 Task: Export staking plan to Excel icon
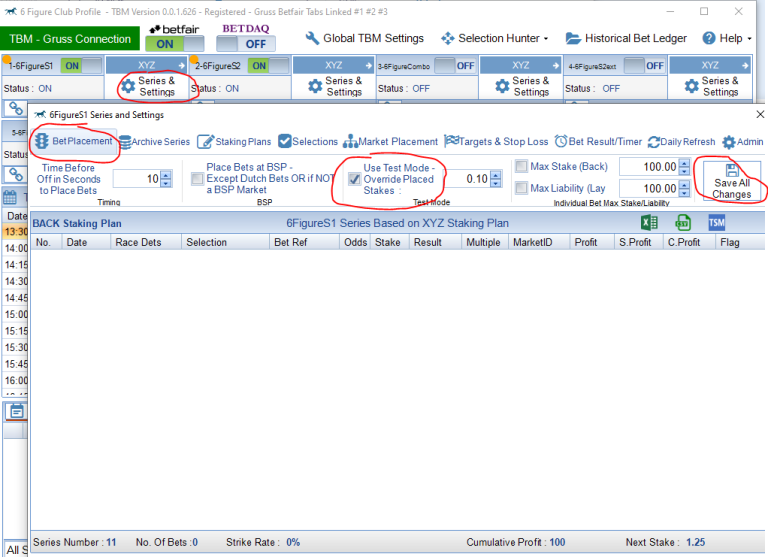tap(649, 222)
